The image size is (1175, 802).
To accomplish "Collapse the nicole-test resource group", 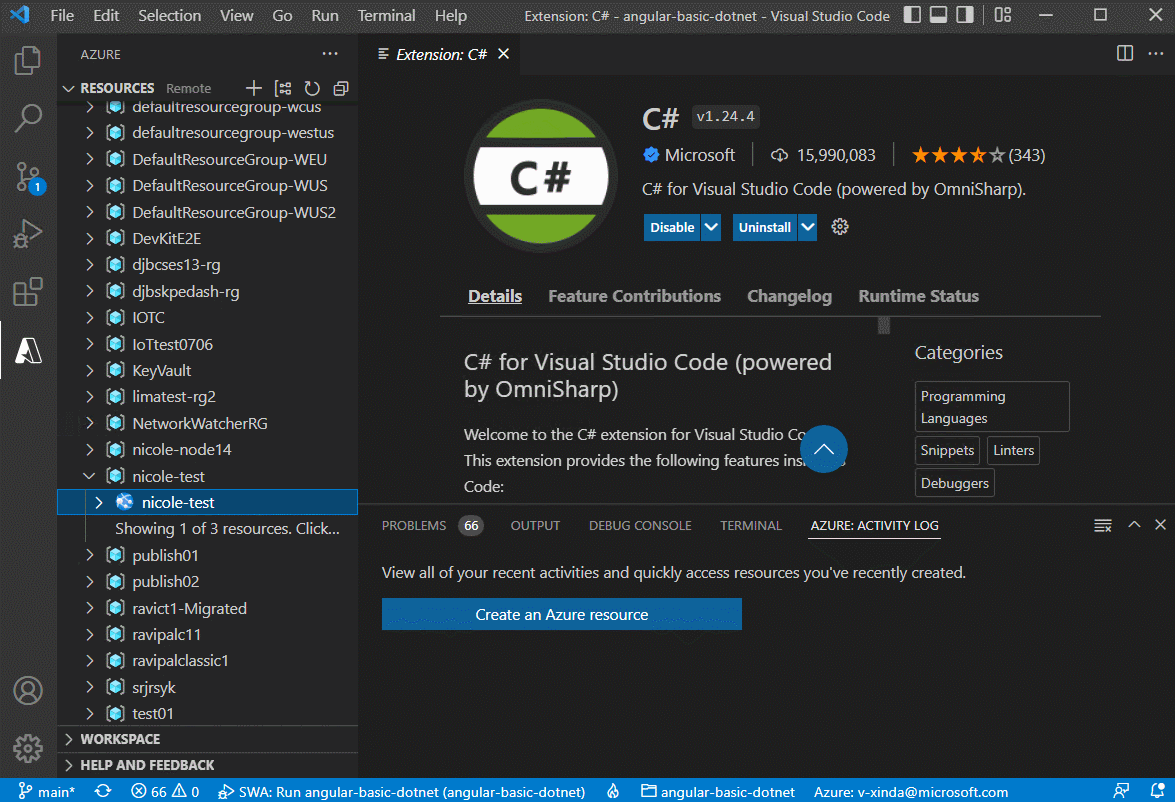I will point(89,476).
